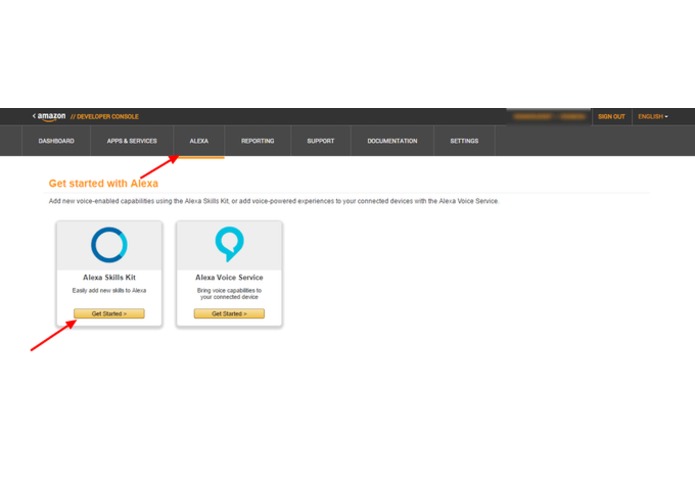Click Get Started under Alexa Voice Service
695x494 pixels.
tap(229, 314)
